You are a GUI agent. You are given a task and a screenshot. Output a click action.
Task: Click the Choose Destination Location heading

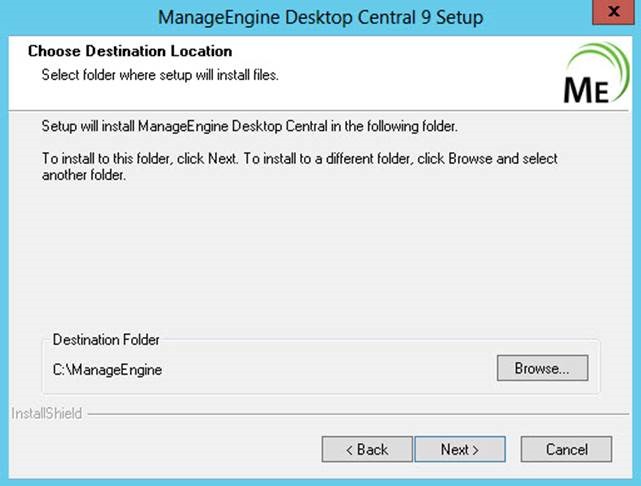click(130, 51)
